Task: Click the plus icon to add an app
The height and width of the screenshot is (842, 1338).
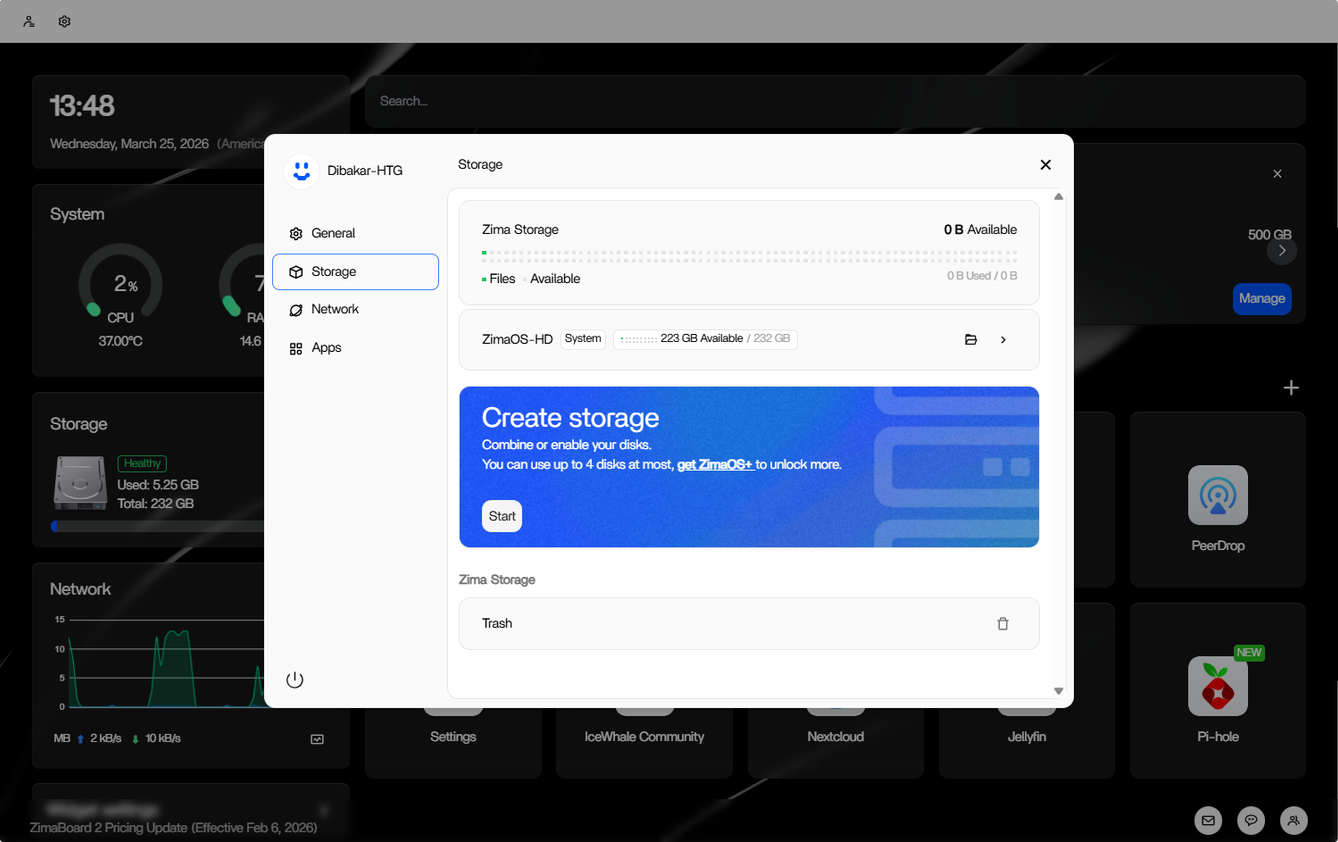Action: point(1291,388)
